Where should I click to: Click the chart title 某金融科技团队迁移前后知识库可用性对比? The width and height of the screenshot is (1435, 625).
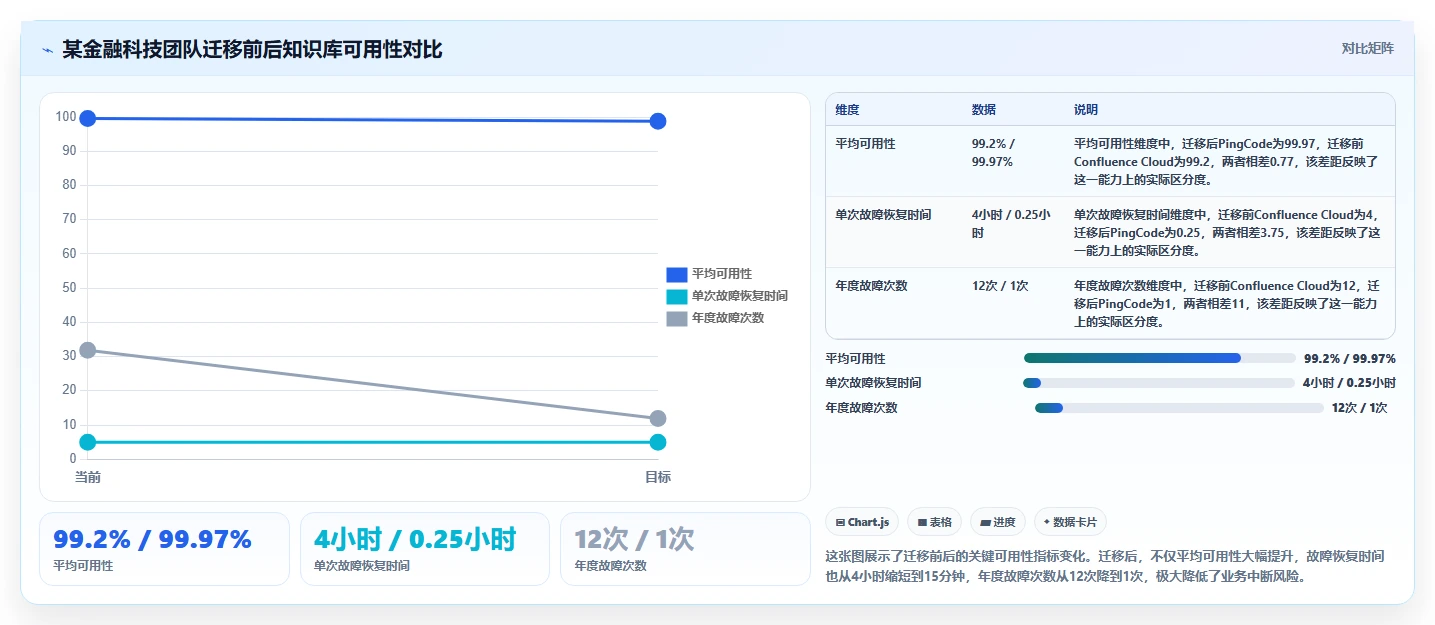[x=252, y=49]
